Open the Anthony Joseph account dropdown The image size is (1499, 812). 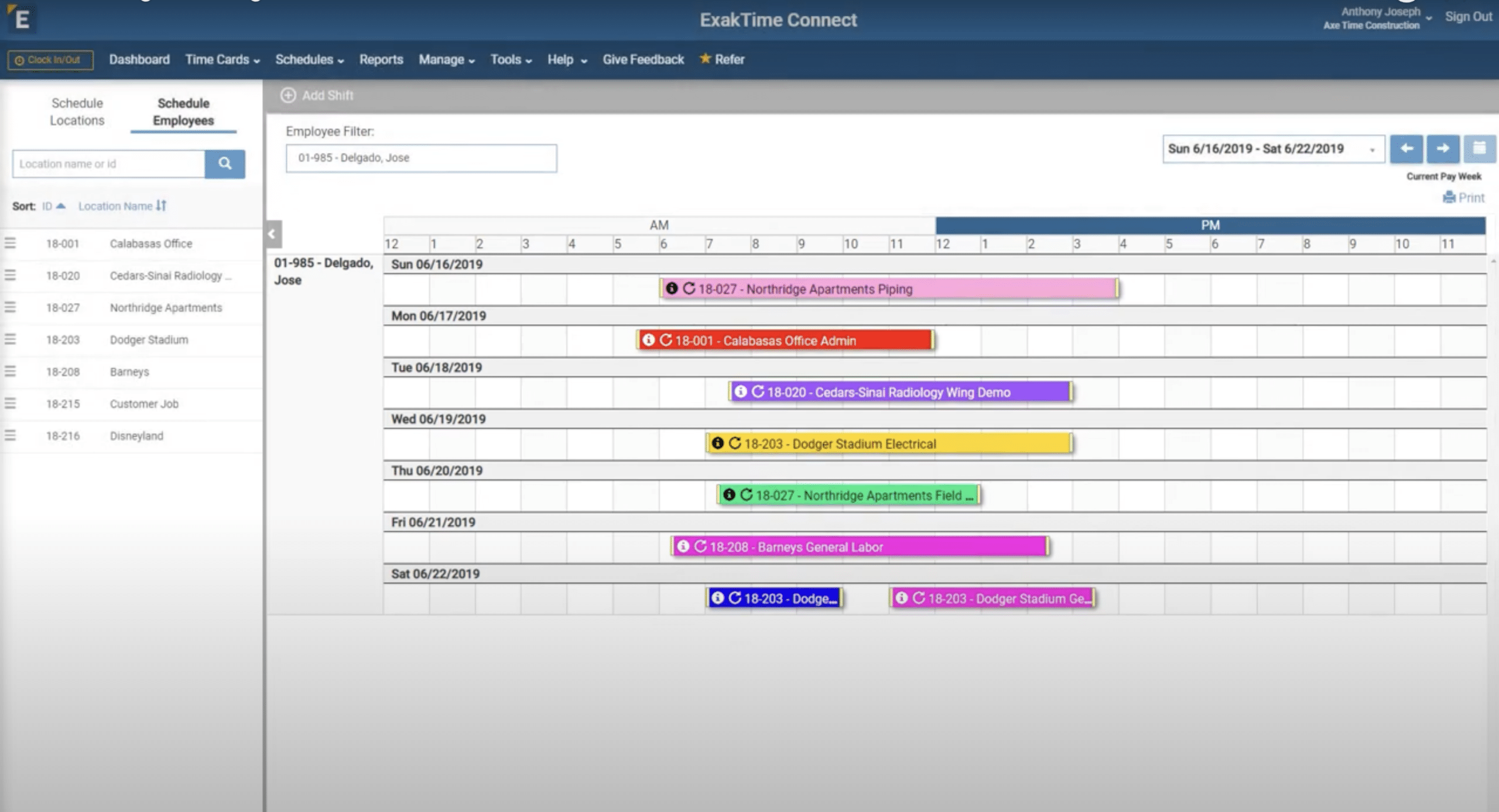click(1377, 18)
